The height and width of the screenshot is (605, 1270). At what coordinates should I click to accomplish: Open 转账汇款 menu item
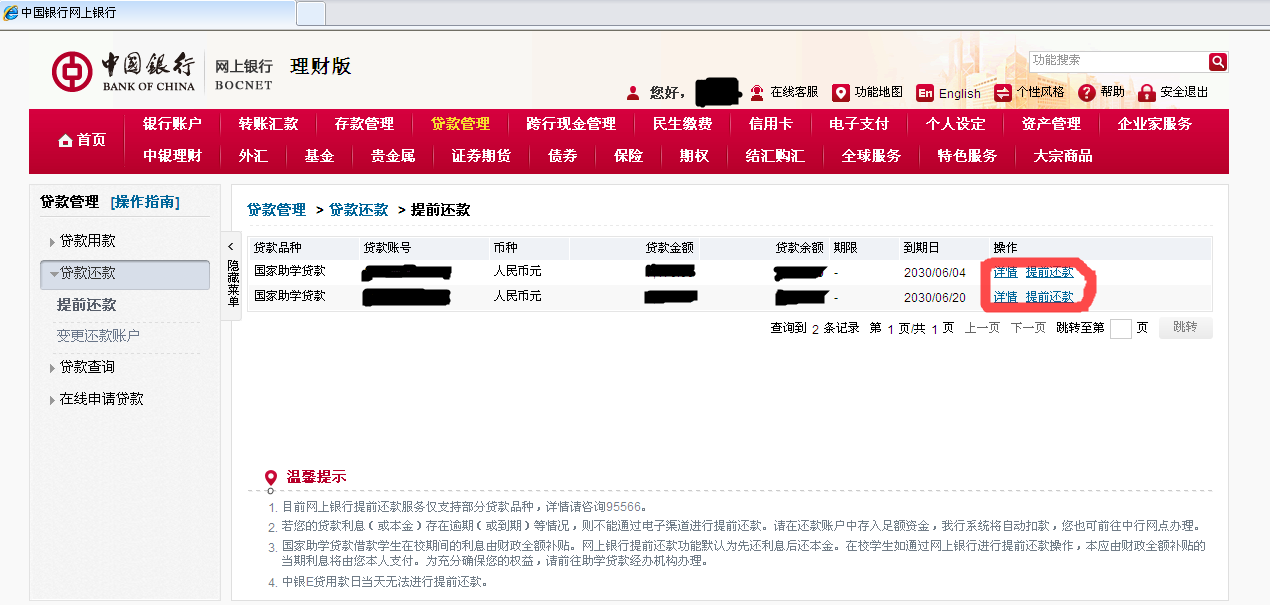click(268, 124)
